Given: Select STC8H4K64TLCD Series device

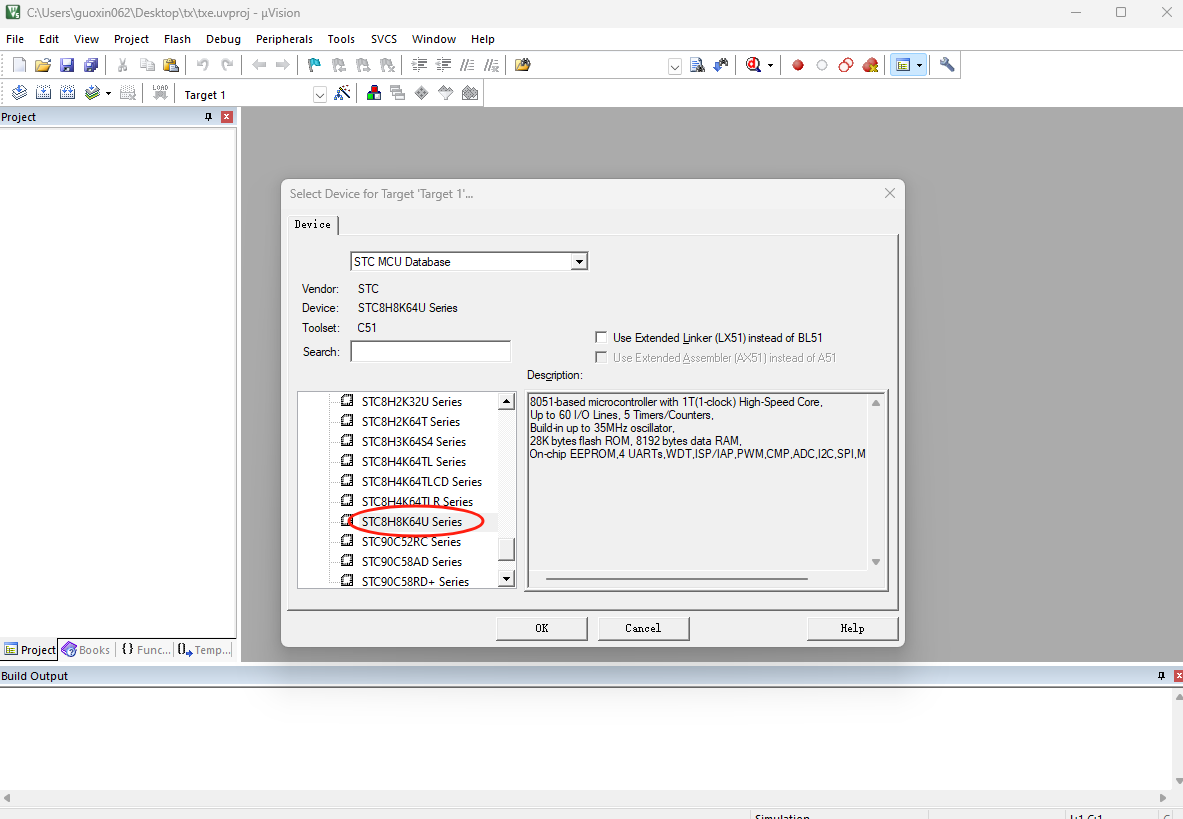Looking at the screenshot, I should point(422,482).
